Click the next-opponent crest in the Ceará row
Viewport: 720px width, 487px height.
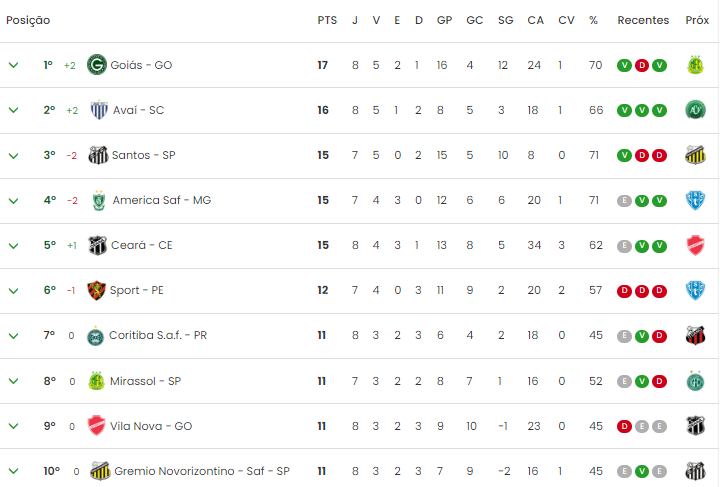[695, 245]
